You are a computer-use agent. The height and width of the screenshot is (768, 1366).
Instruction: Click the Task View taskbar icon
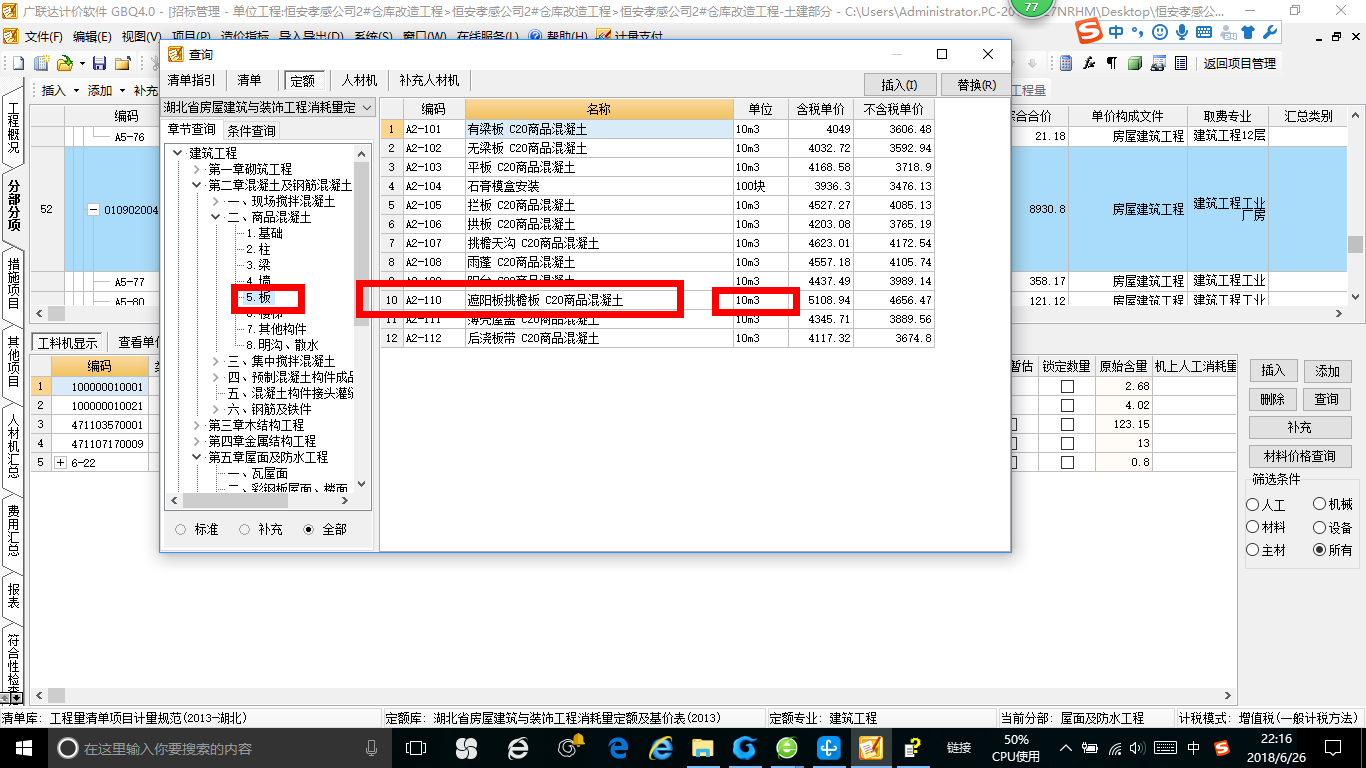click(x=417, y=747)
